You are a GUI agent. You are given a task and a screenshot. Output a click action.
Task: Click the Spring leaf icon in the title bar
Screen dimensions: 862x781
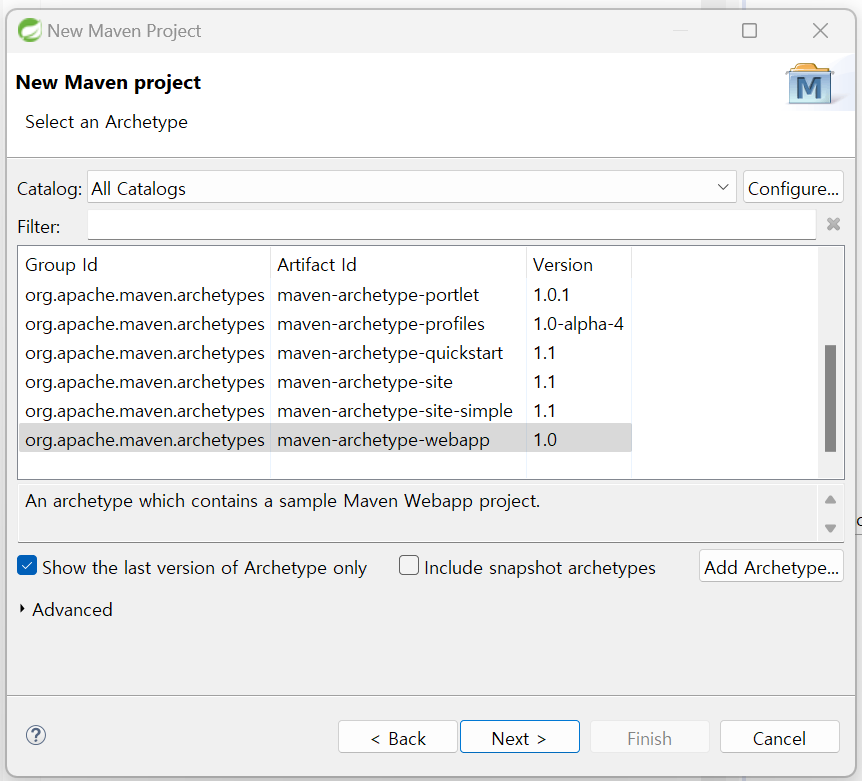click(30, 30)
